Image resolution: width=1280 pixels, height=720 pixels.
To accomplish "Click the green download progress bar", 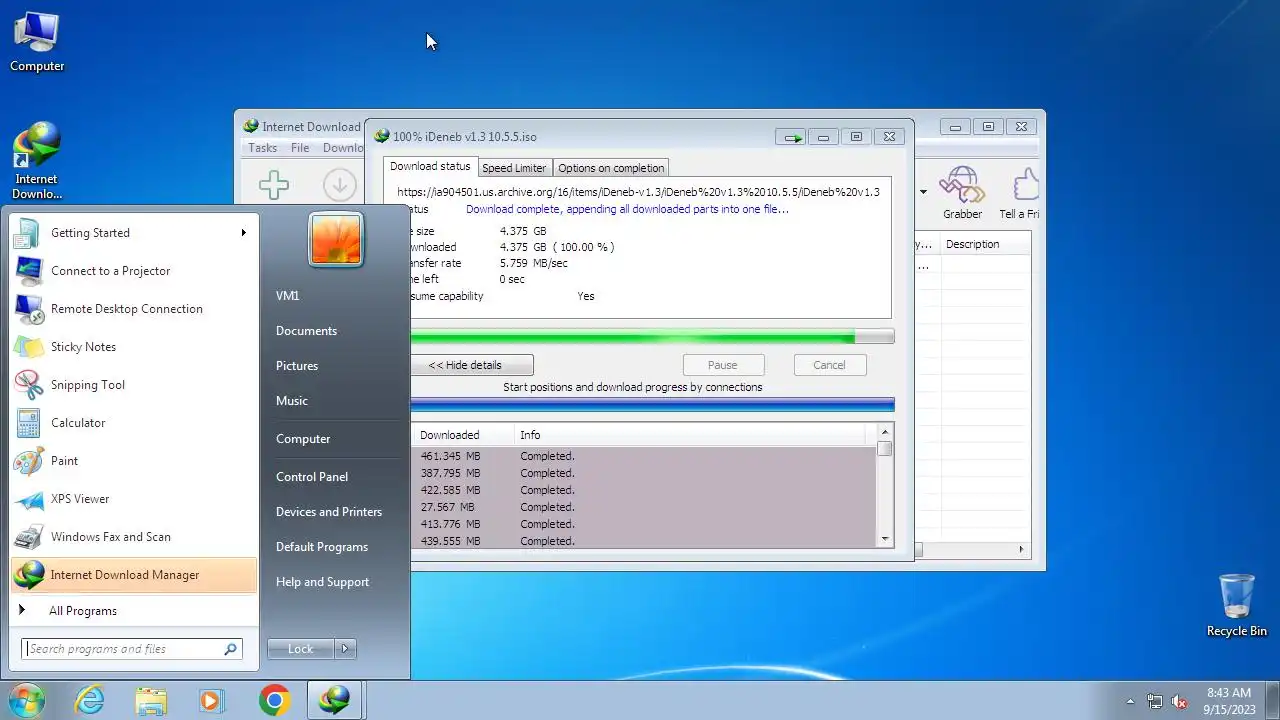I will (x=652, y=338).
